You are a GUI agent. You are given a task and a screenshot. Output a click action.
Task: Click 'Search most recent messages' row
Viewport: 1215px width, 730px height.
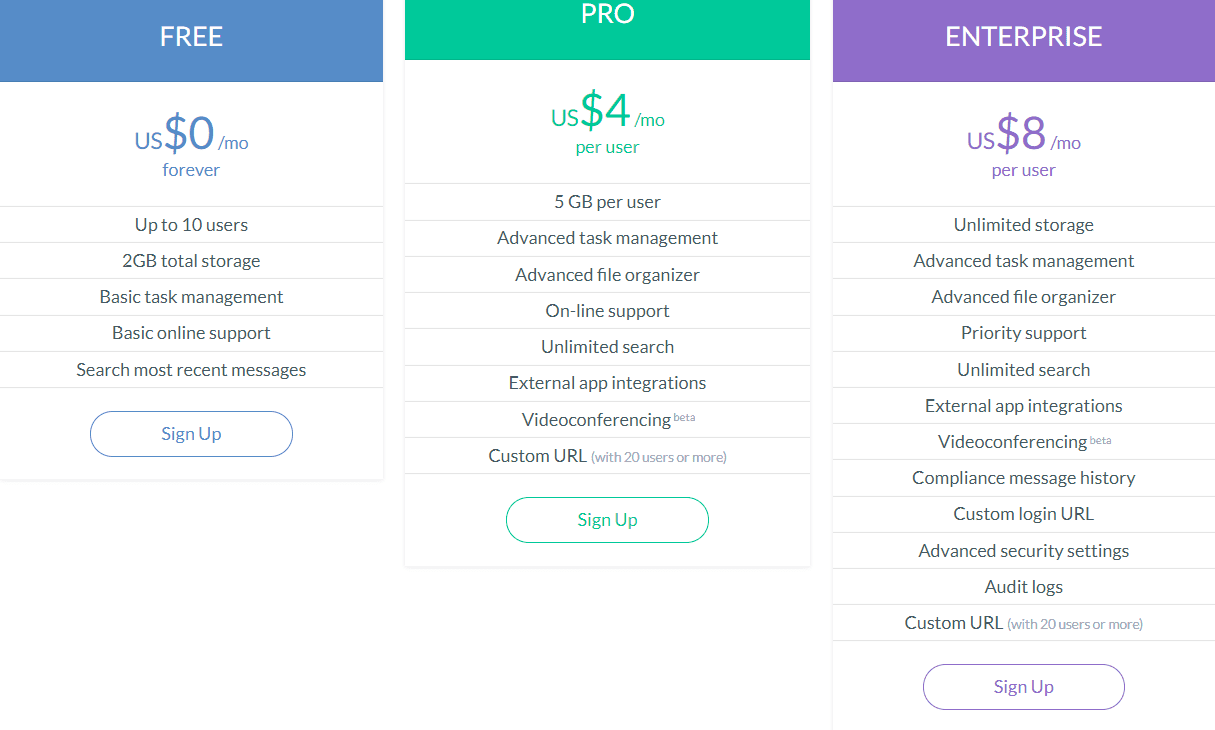(191, 369)
